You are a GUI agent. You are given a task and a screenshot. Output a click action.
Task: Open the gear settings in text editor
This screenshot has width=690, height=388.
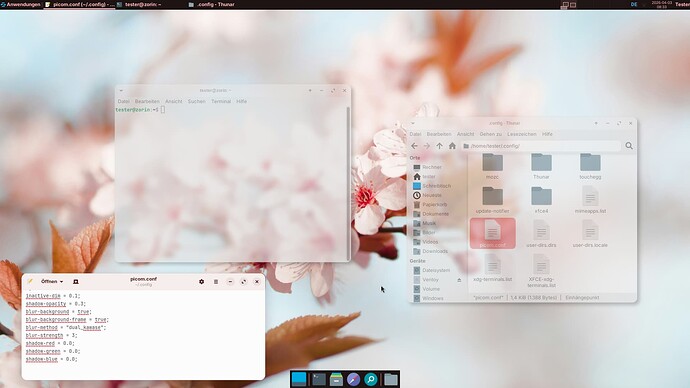[202, 282]
